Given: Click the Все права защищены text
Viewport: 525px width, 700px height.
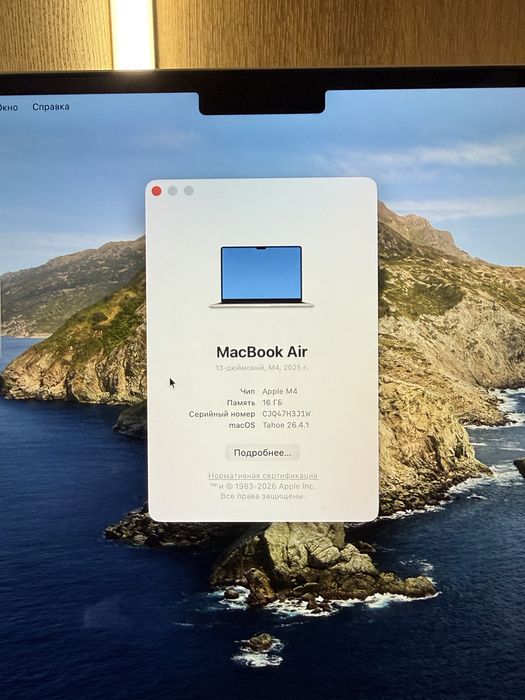Looking at the screenshot, I should [x=263, y=496].
